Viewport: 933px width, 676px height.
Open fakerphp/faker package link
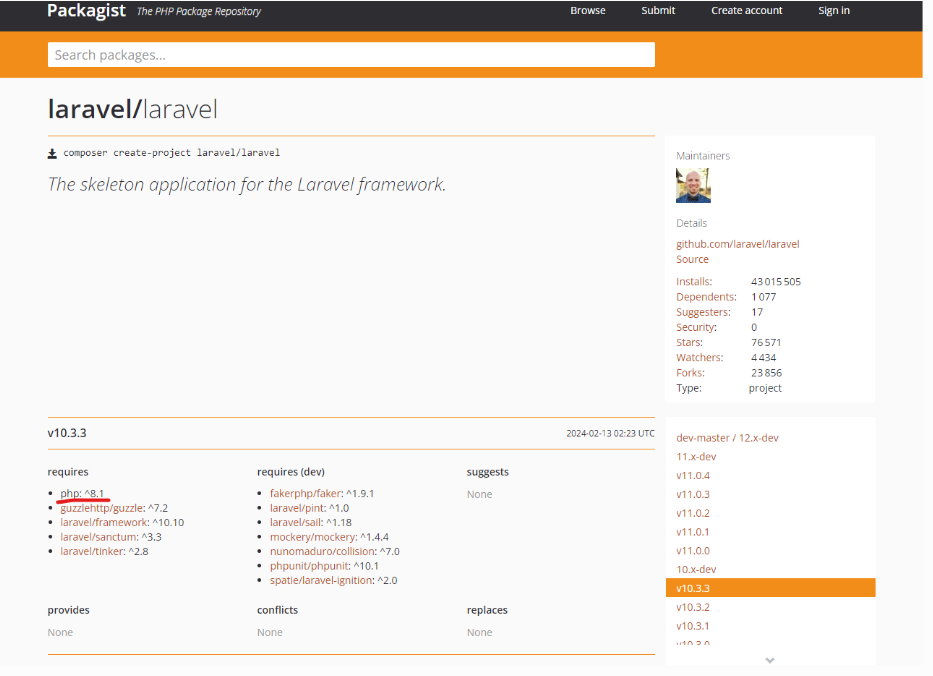pyautogui.click(x=306, y=493)
